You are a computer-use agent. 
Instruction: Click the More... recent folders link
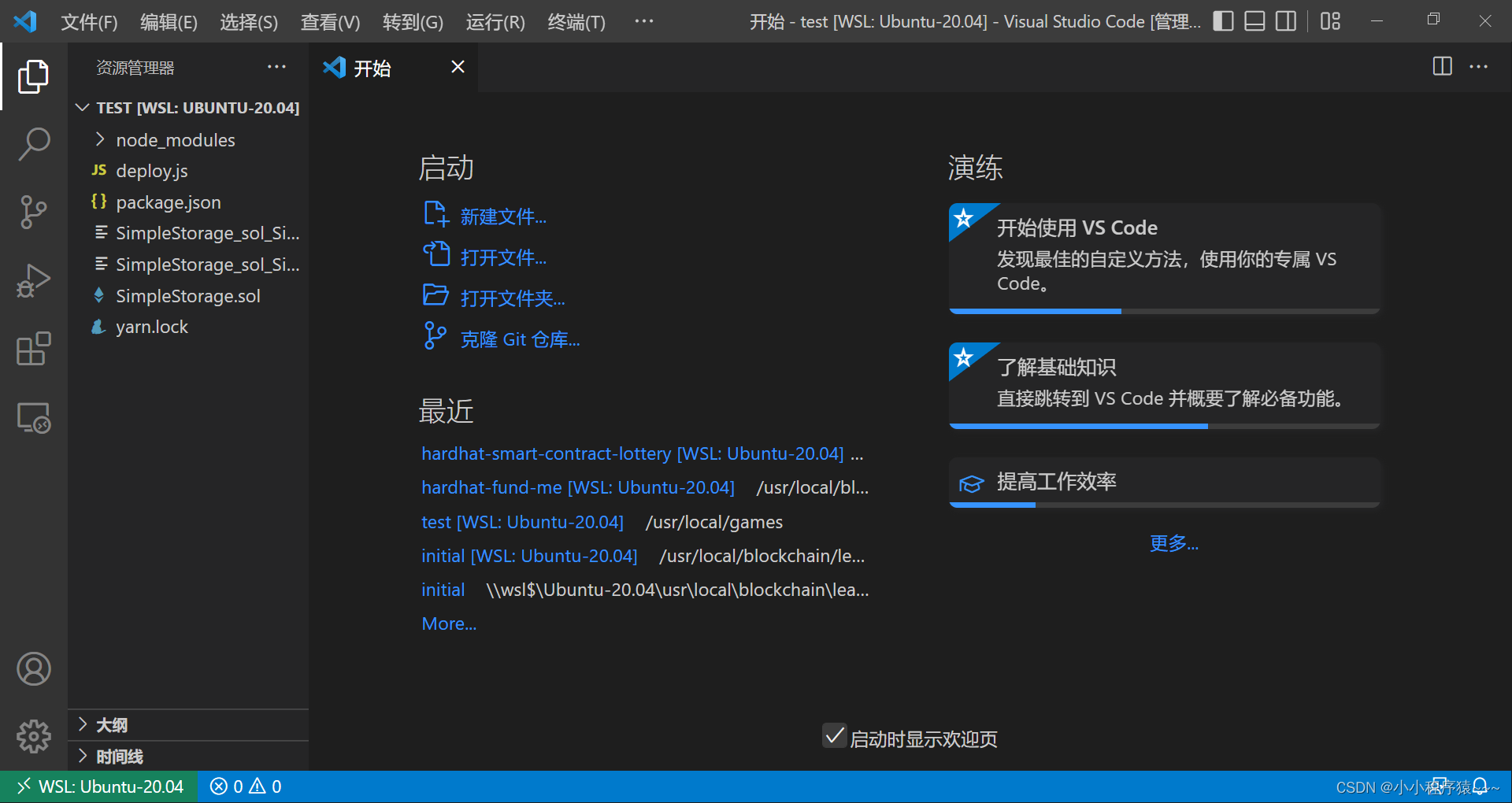click(449, 624)
